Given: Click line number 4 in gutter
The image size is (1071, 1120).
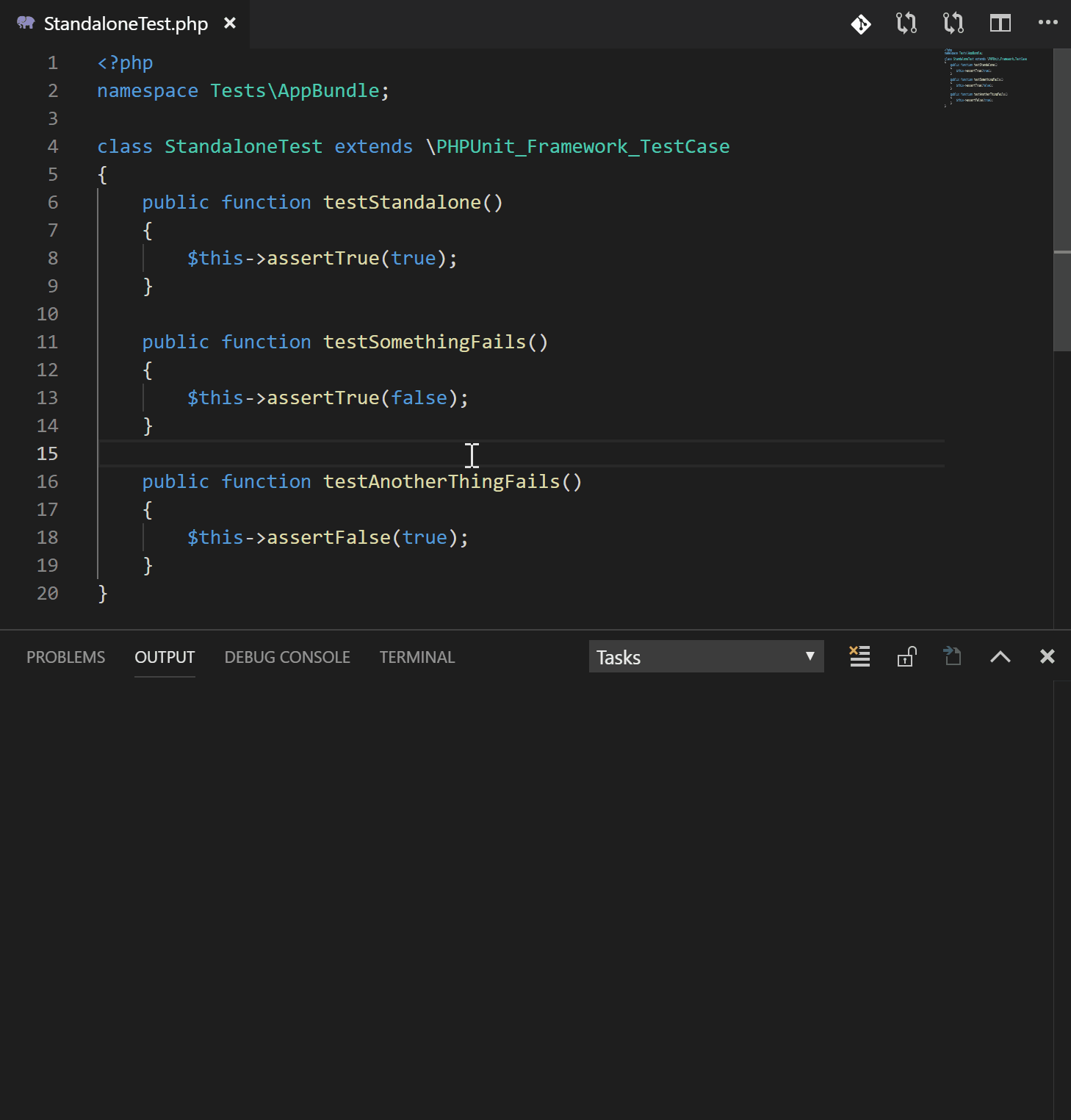Looking at the screenshot, I should [x=53, y=146].
